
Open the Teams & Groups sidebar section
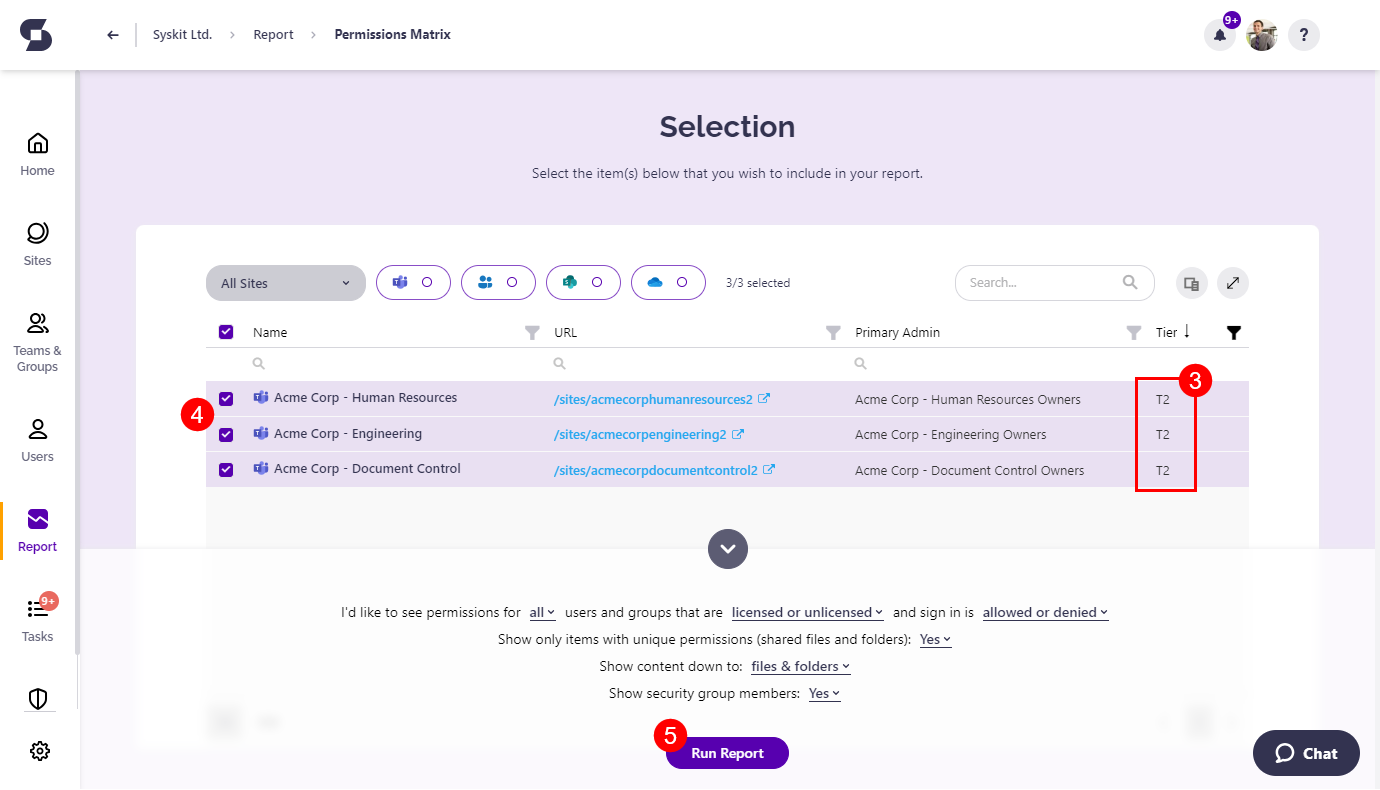[x=37, y=340]
